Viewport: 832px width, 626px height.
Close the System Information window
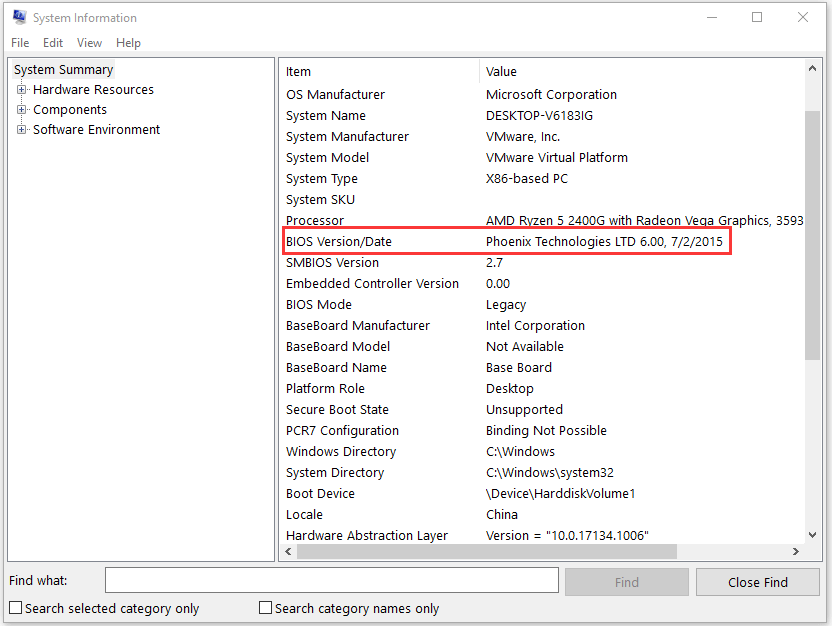point(803,18)
